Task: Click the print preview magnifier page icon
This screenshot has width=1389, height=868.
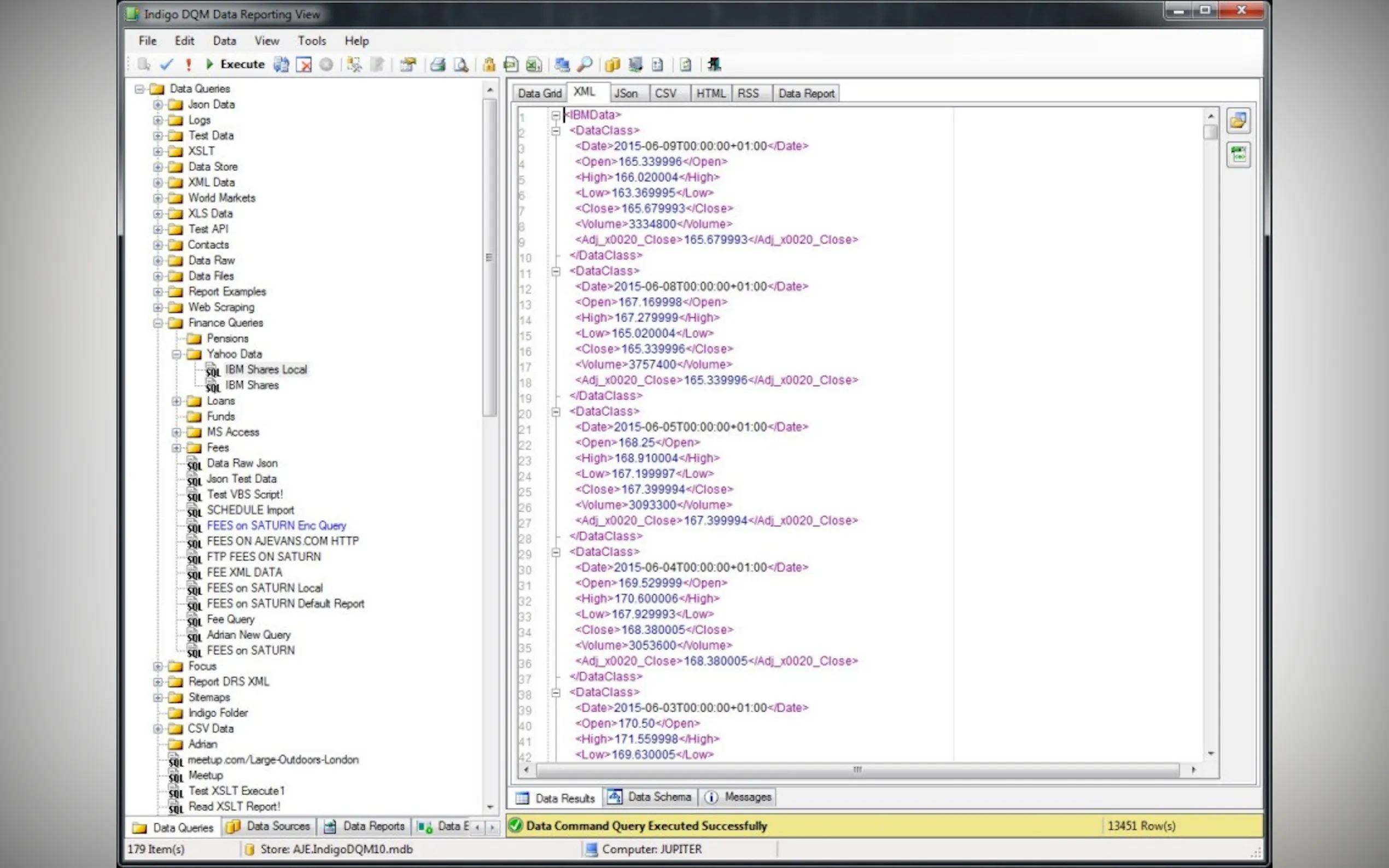Action: pos(461,64)
